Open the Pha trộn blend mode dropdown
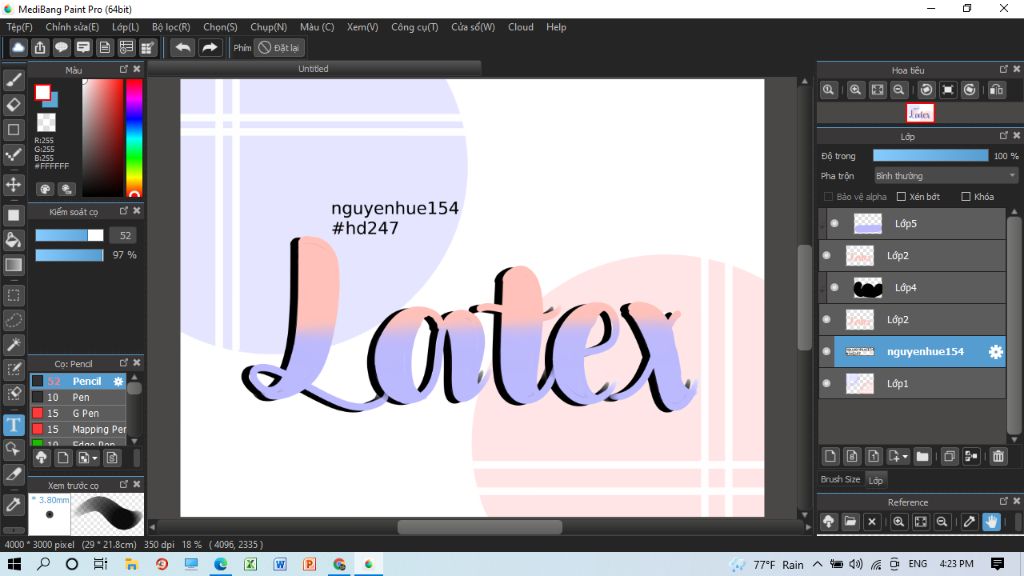The width and height of the screenshot is (1024, 576). (x=946, y=176)
